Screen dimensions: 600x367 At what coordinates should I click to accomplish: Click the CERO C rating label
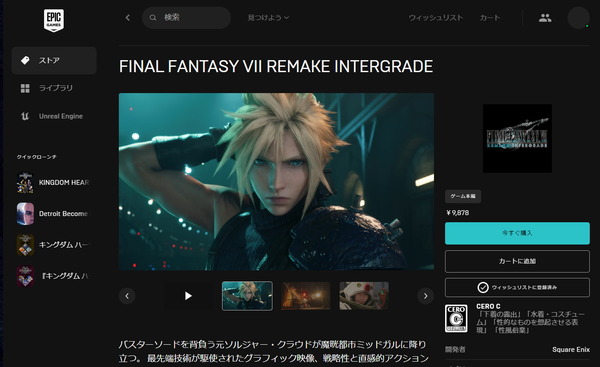click(488, 307)
